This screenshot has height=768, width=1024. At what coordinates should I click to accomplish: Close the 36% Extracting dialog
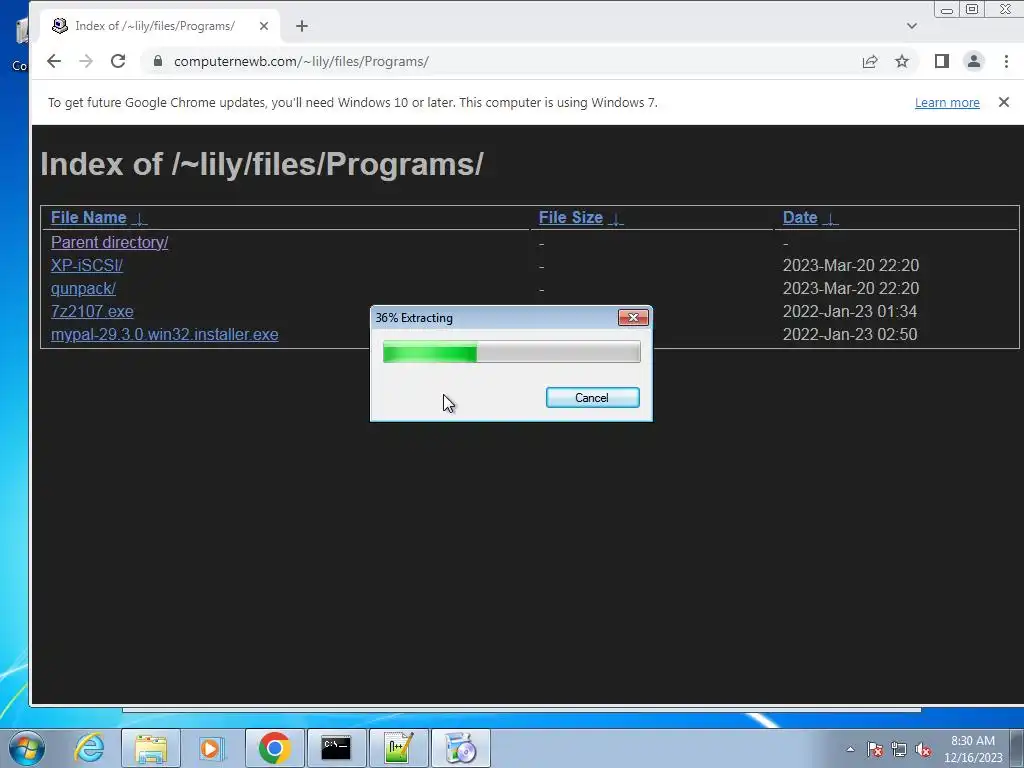(633, 317)
